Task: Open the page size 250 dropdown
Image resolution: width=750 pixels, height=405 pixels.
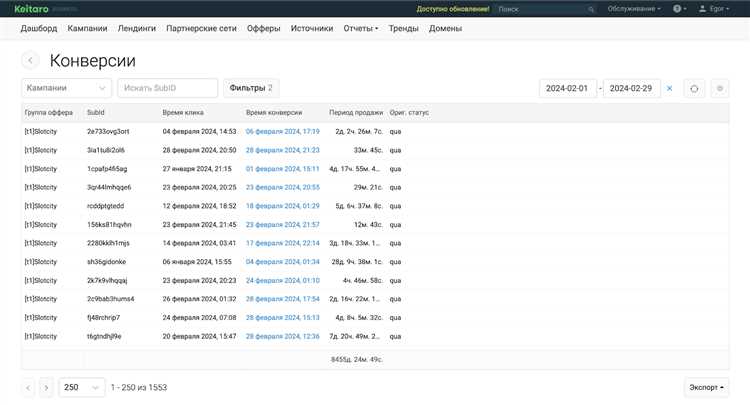Action: 81,387
